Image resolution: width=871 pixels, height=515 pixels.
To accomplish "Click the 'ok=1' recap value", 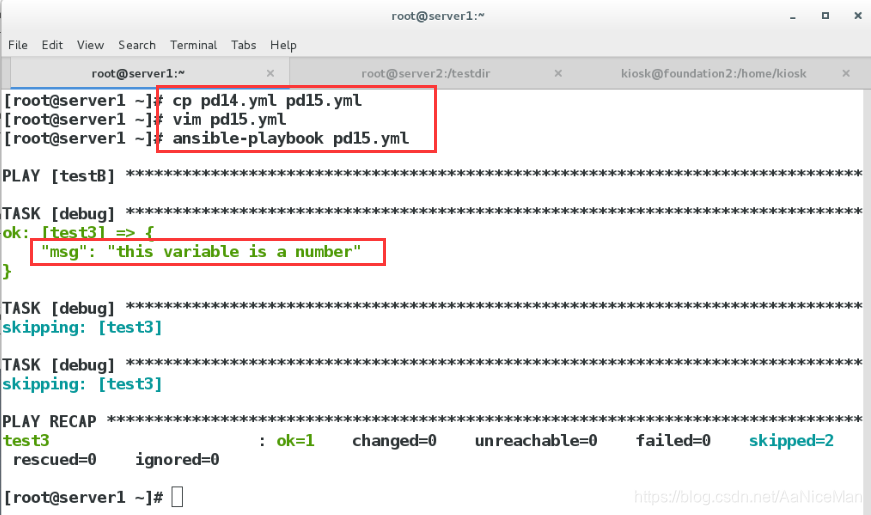I will coord(296,441).
